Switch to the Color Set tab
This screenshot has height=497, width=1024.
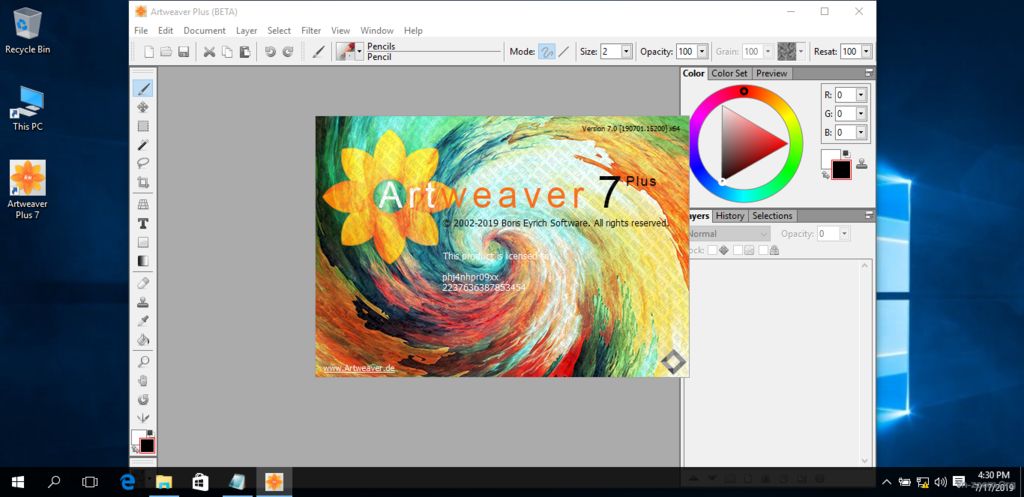[x=729, y=73]
